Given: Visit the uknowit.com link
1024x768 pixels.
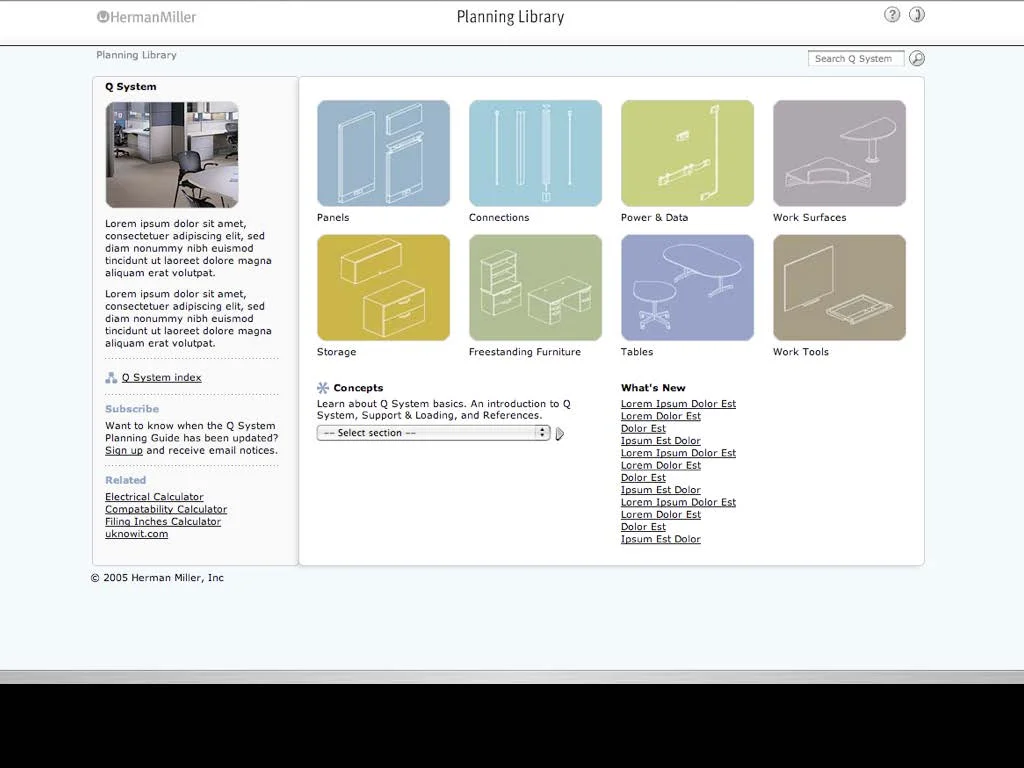Looking at the screenshot, I should [136, 534].
